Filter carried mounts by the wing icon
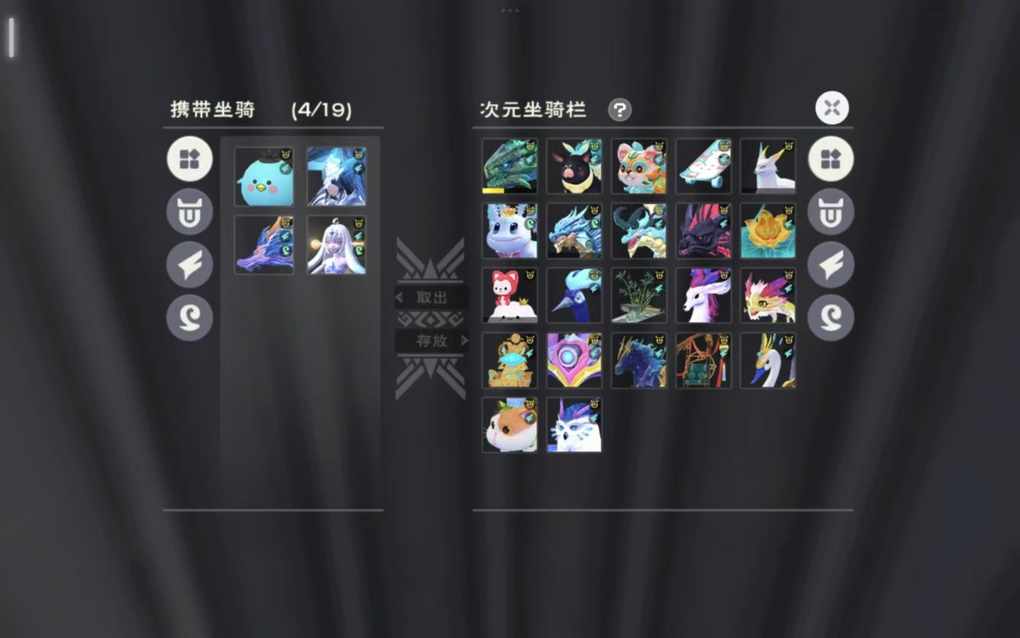1020x638 pixels. click(x=189, y=265)
